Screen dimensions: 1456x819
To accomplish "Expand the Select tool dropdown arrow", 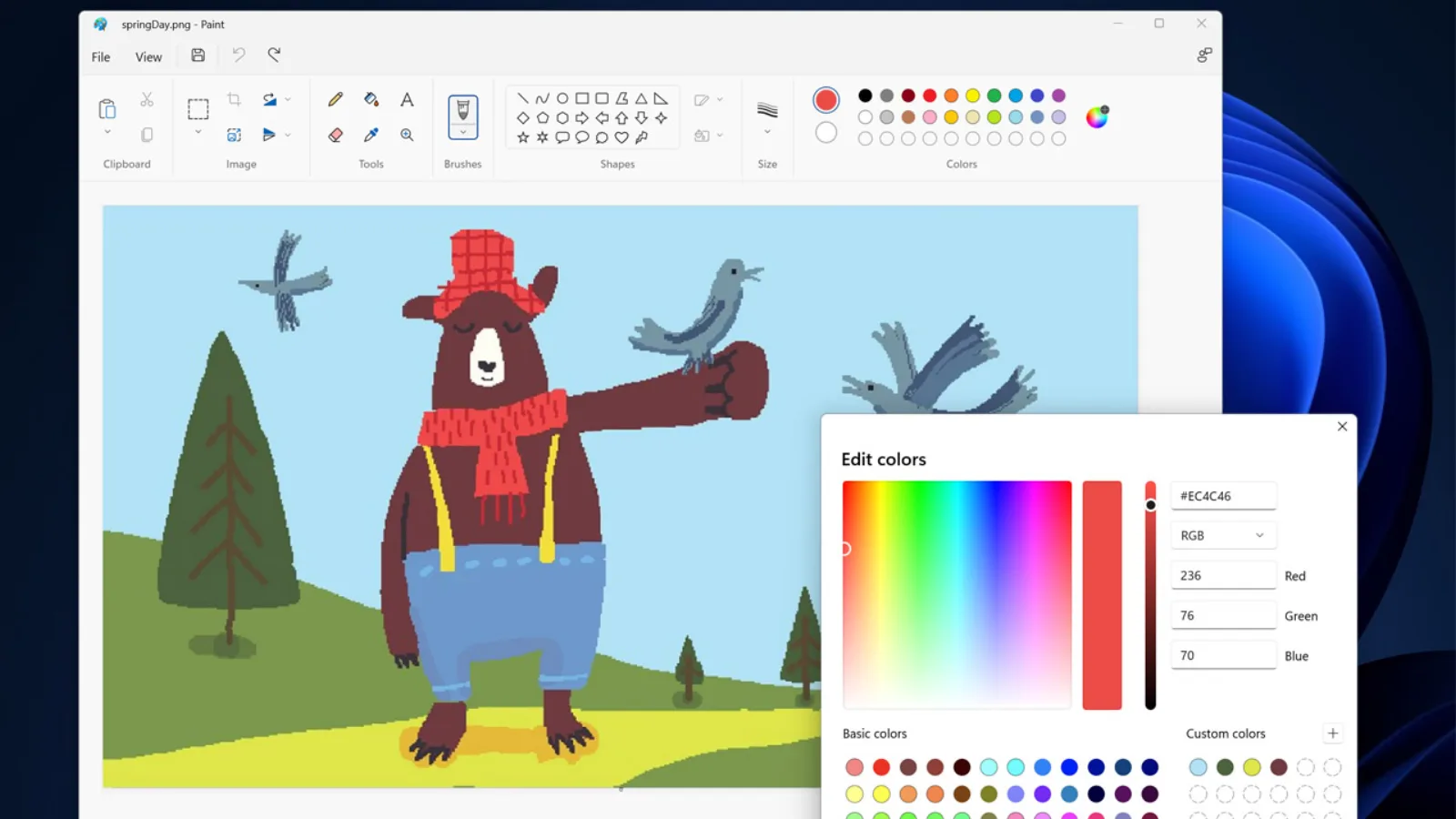I will pyautogui.click(x=198, y=133).
